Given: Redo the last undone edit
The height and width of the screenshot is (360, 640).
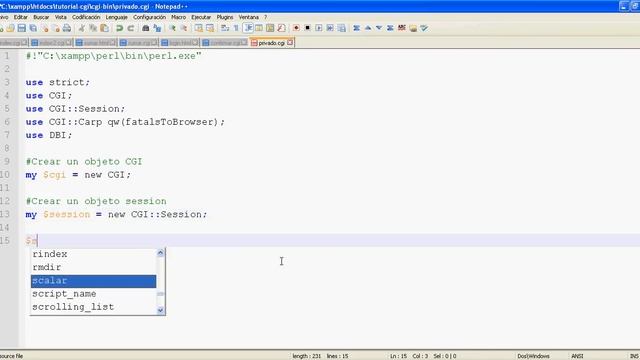Looking at the screenshot, I should click(x=131, y=28).
